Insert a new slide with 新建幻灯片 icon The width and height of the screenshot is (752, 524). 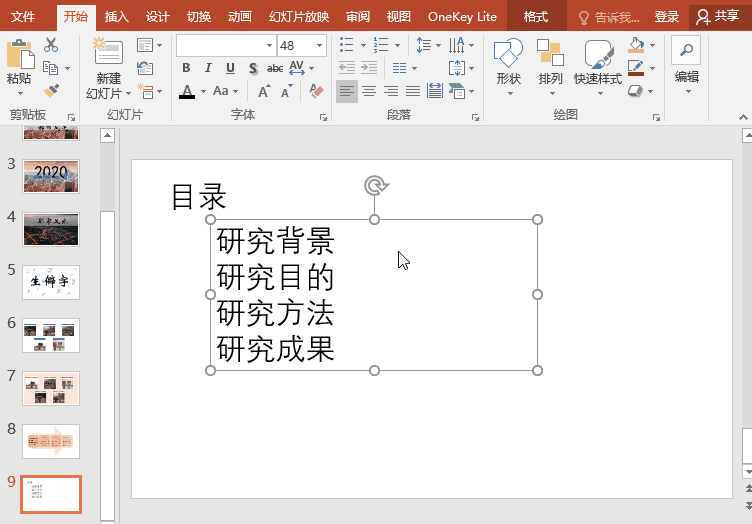click(x=108, y=51)
